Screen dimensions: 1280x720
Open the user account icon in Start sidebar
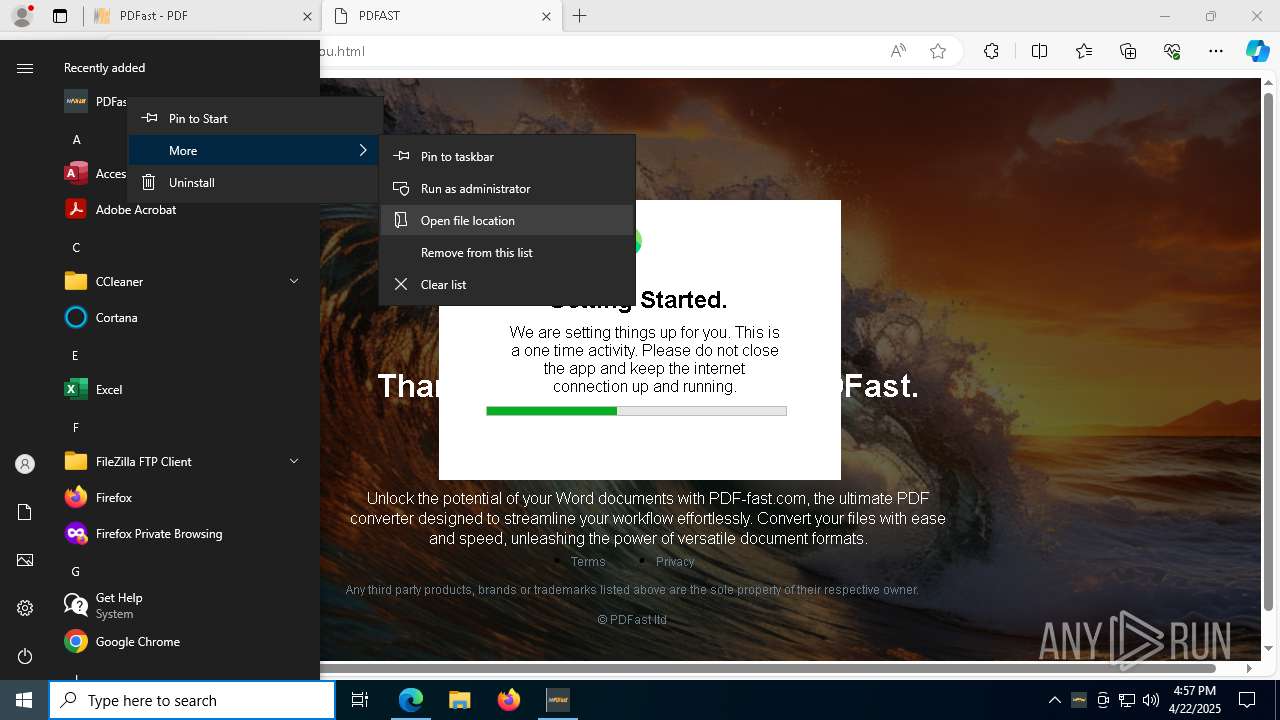pyautogui.click(x=25, y=464)
